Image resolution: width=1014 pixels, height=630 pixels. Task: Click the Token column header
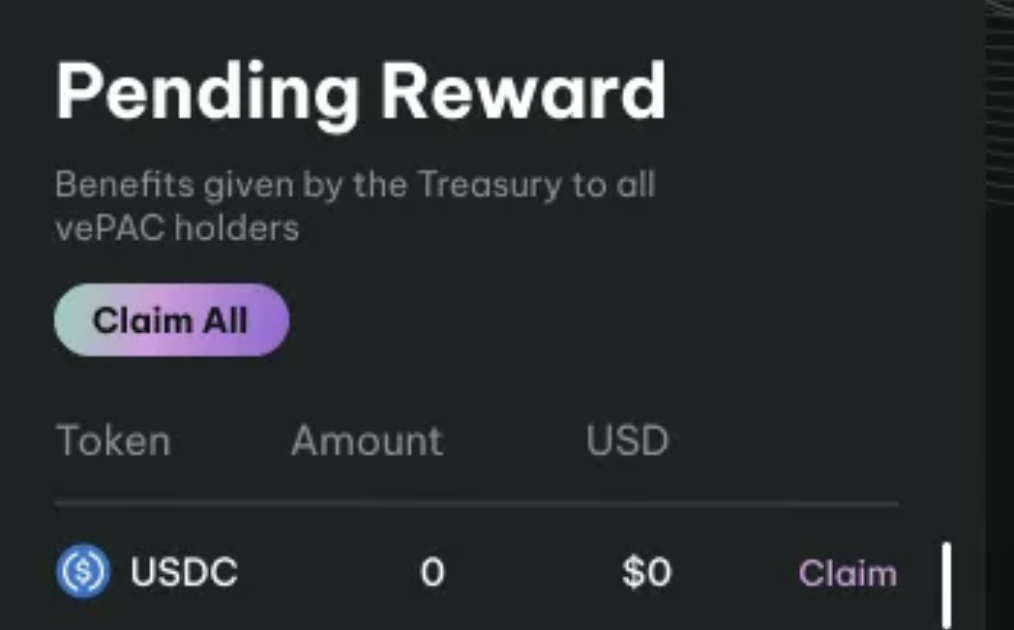(x=113, y=441)
